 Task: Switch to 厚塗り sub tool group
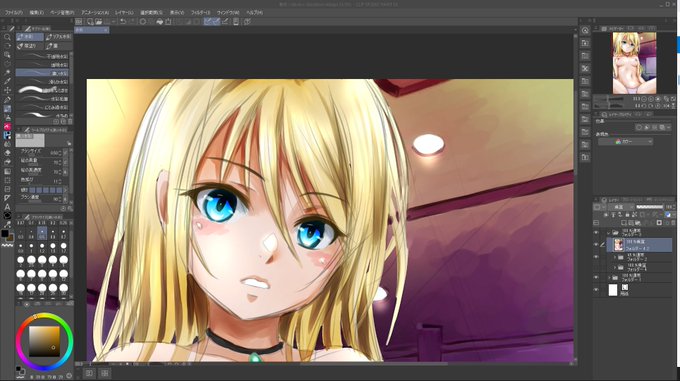click(30, 46)
